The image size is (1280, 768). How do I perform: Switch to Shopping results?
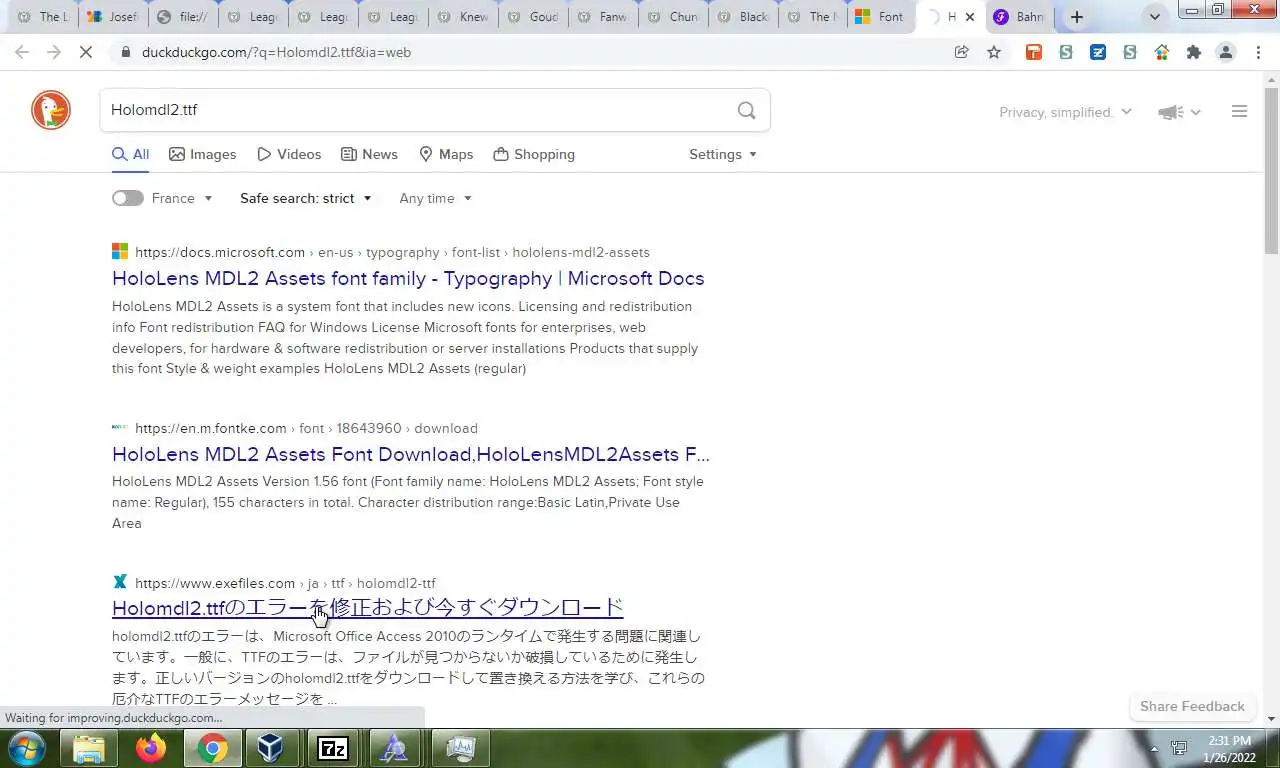(534, 154)
